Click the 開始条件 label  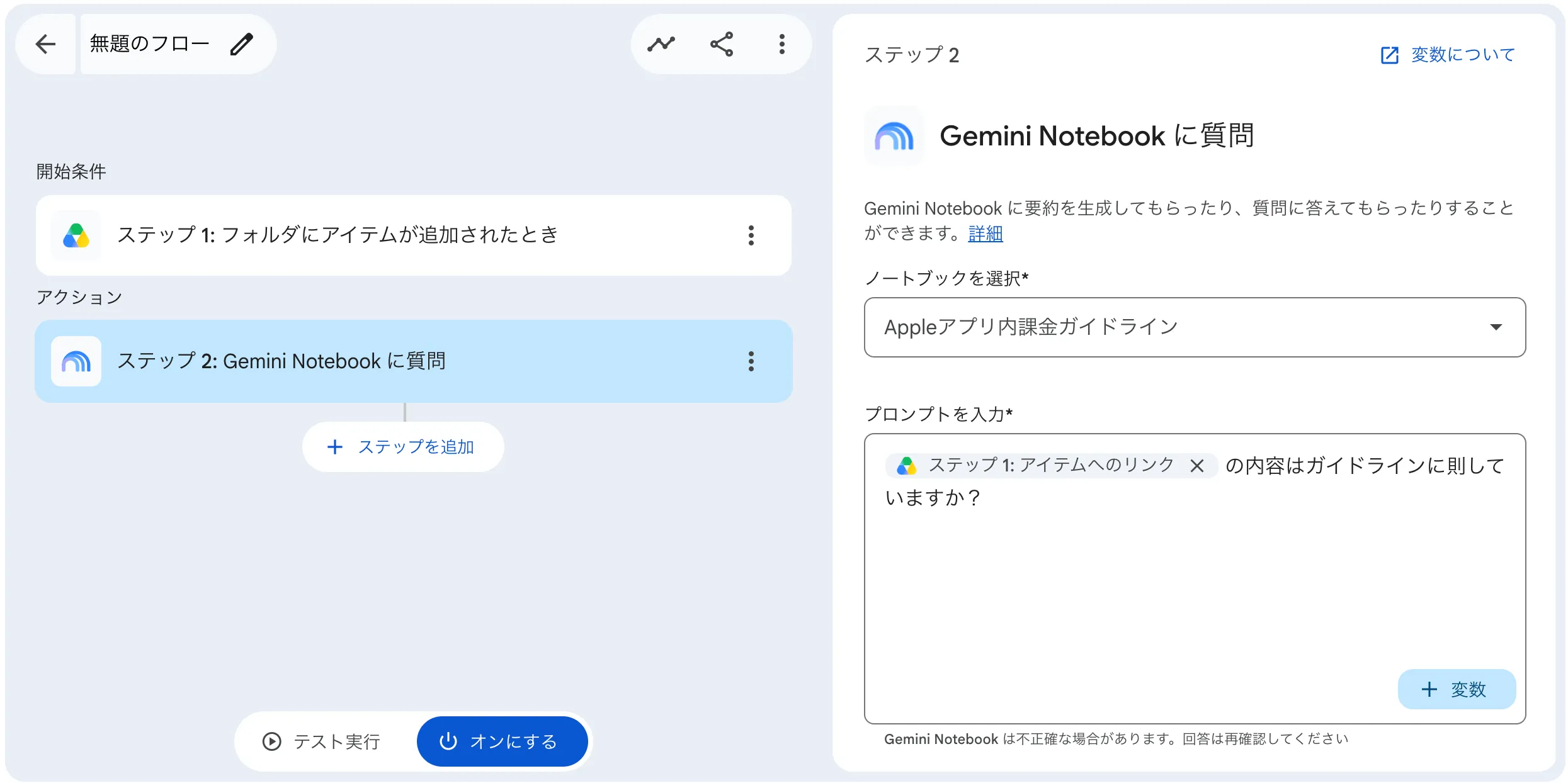coord(71,171)
